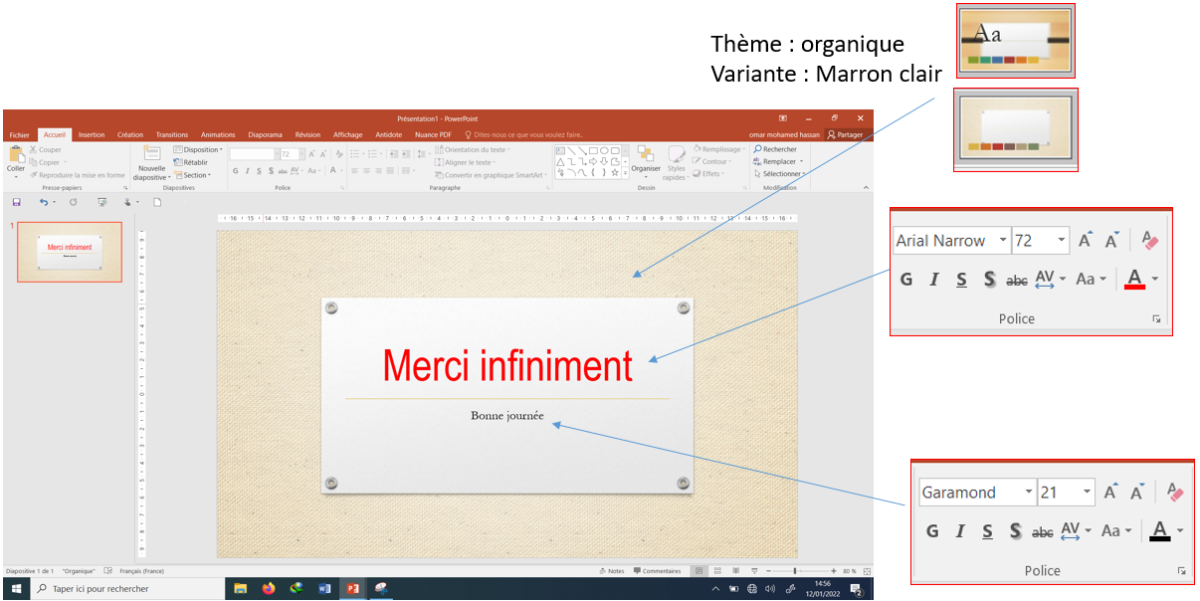Click the Nouvelle diapositive icon
This screenshot has height=601, width=1200.
click(152, 154)
